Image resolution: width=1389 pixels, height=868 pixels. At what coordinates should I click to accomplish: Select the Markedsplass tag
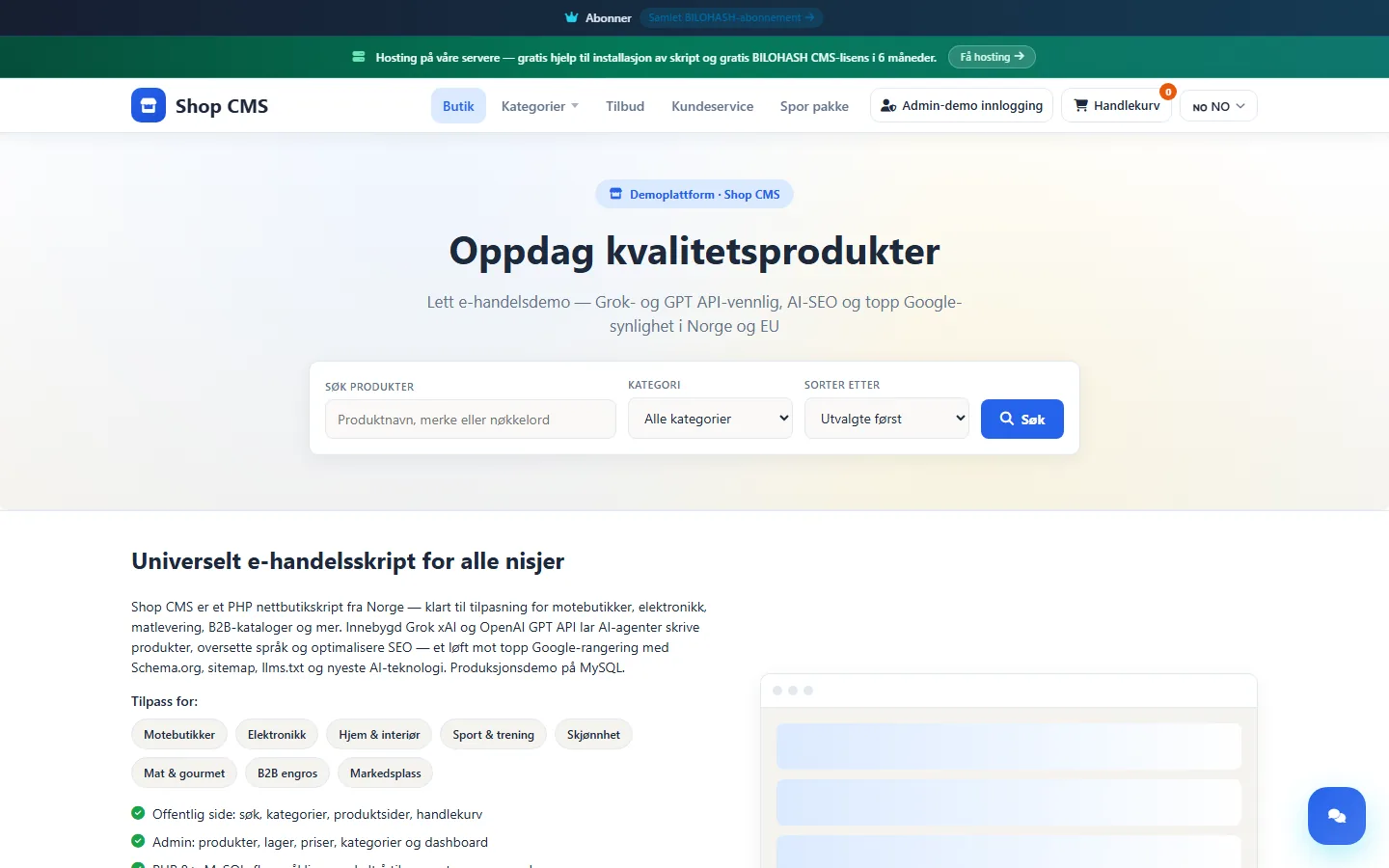(x=386, y=773)
